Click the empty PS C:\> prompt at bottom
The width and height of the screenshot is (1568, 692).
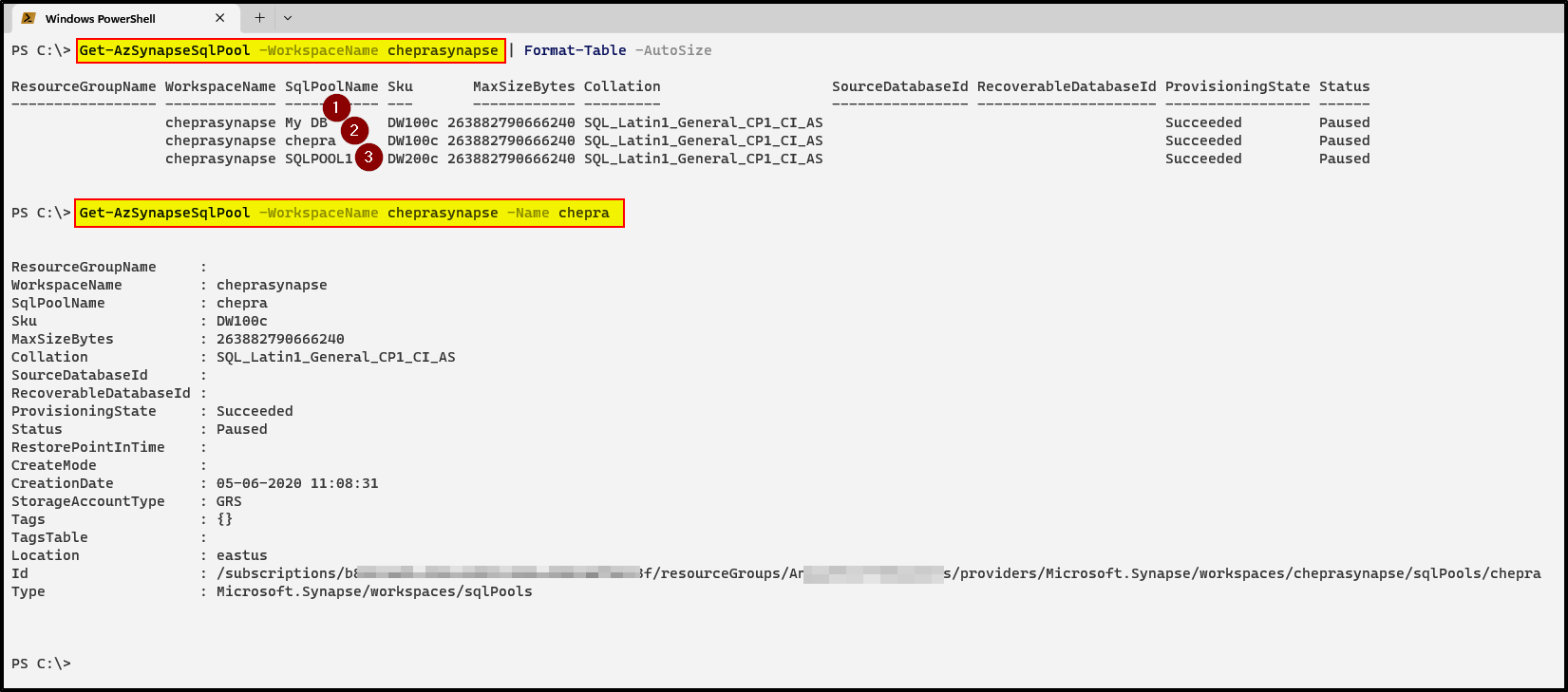coord(41,664)
